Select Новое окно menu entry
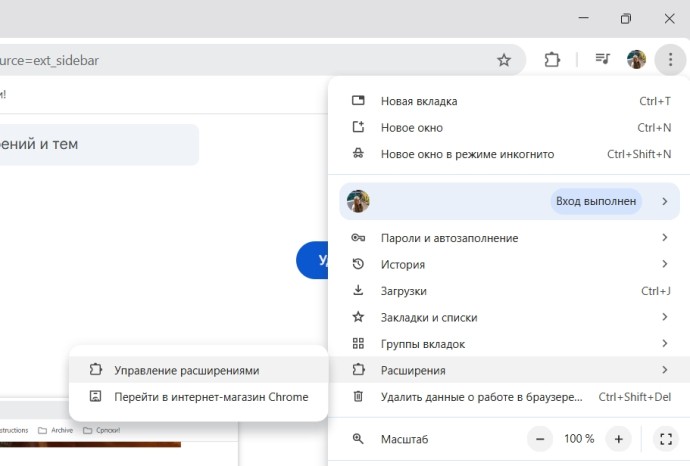The image size is (690, 466). (411, 128)
